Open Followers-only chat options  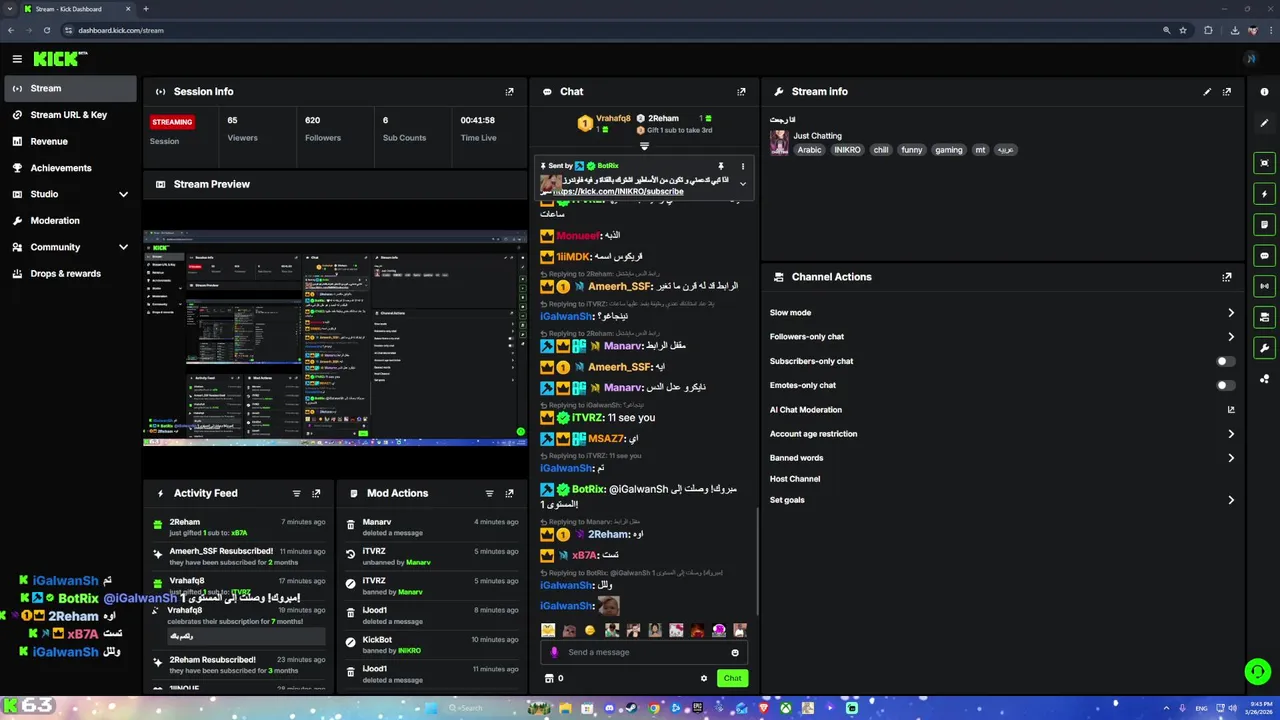(x=1002, y=337)
